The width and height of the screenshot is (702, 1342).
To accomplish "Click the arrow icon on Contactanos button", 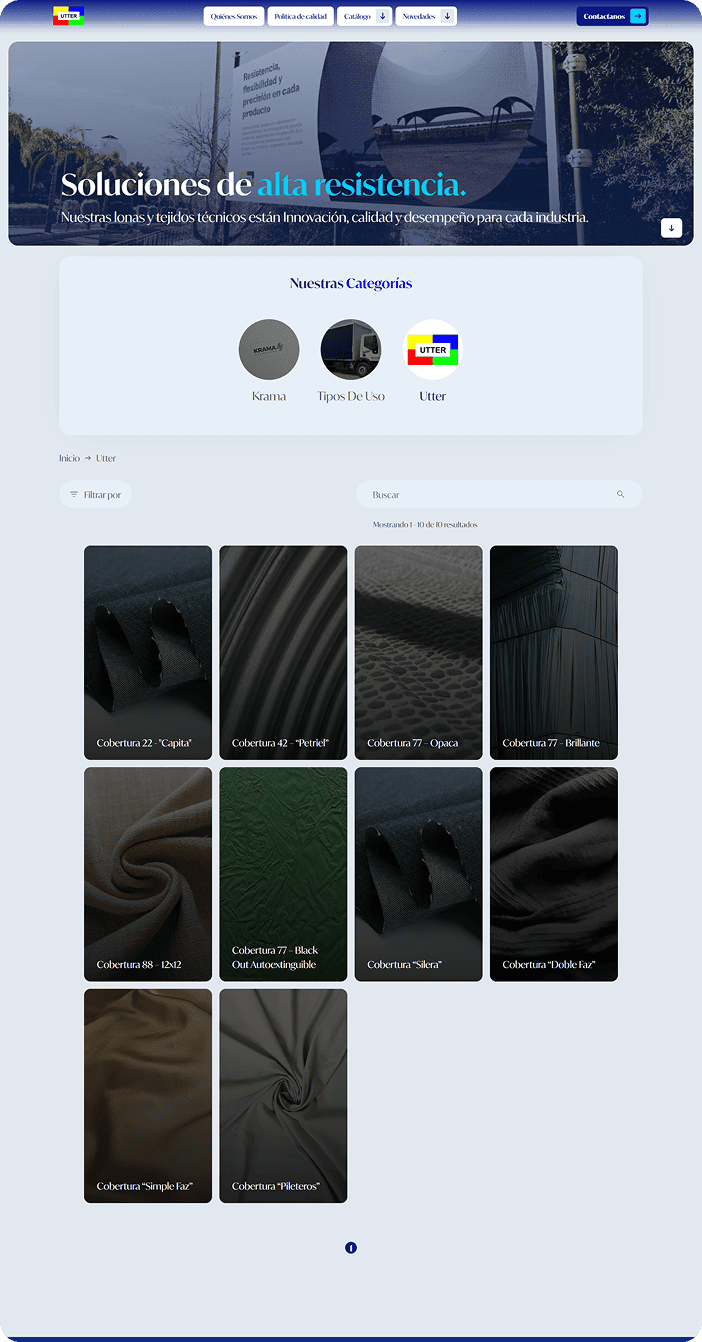I will coord(637,16).
